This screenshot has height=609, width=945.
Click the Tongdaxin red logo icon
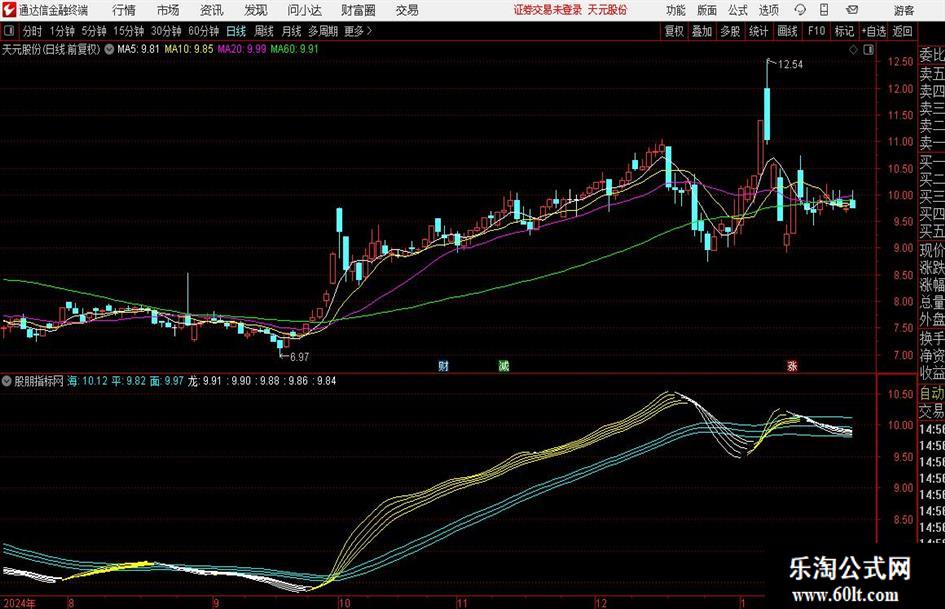tap(9, 10)
